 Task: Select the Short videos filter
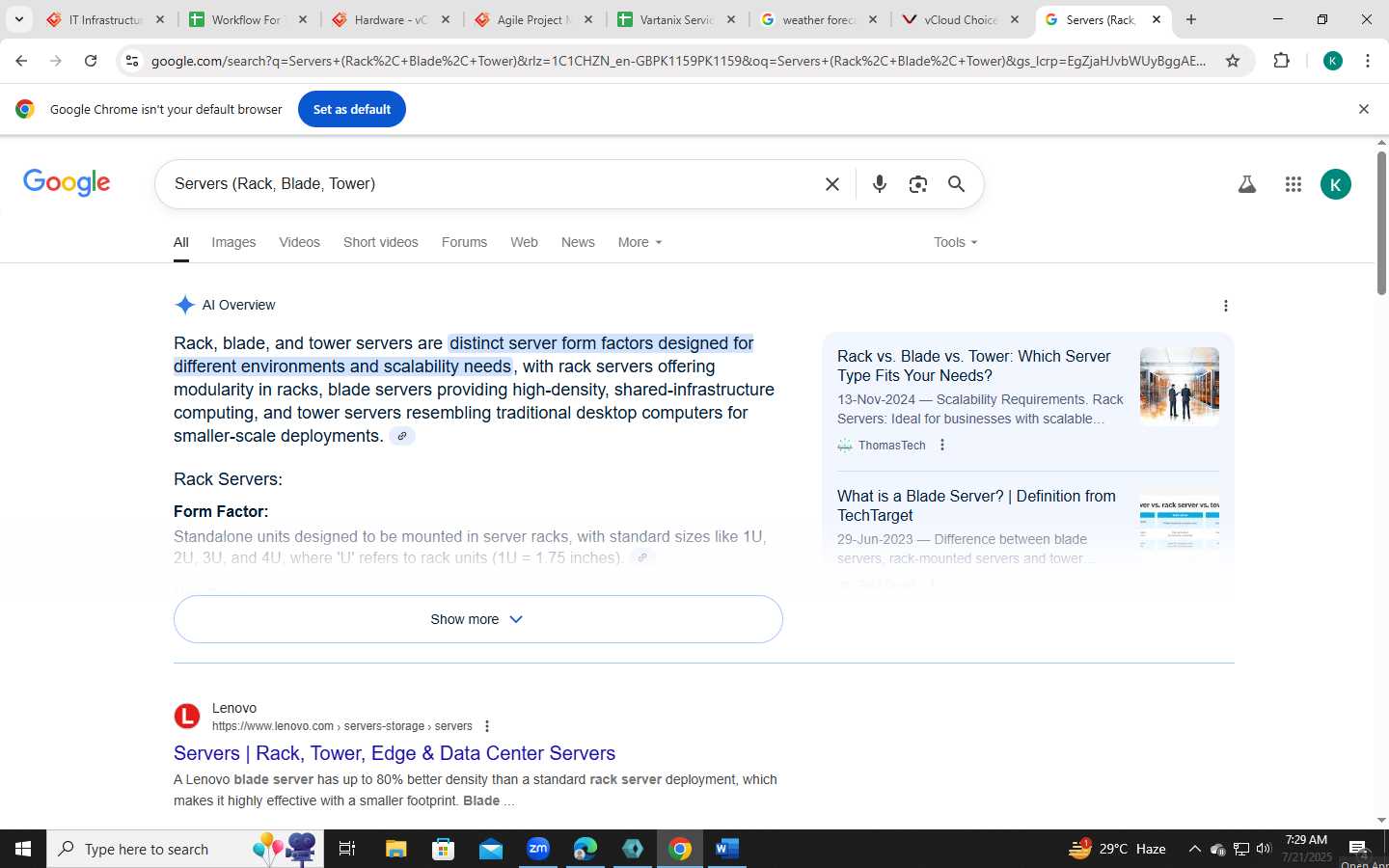(x=381, y=242)
